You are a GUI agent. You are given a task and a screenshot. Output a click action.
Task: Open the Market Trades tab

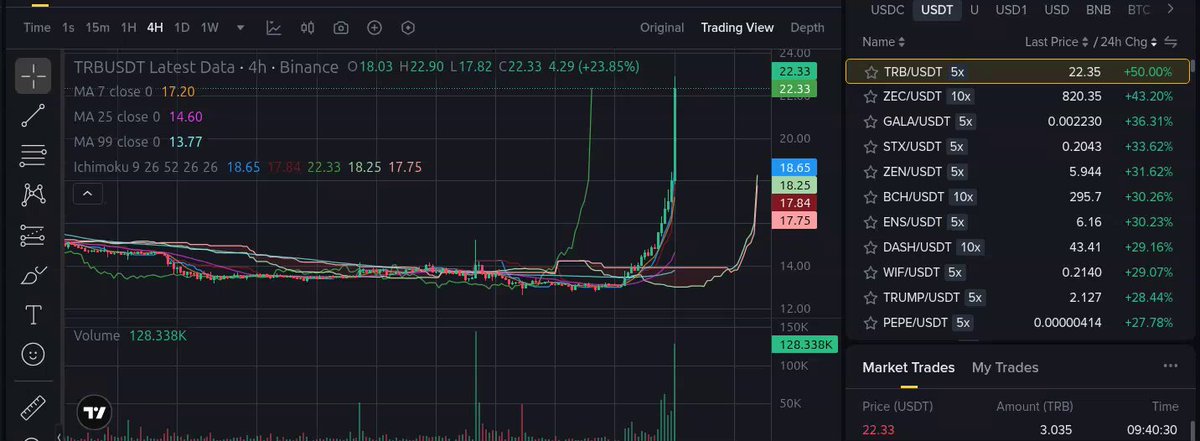(908, 368)
